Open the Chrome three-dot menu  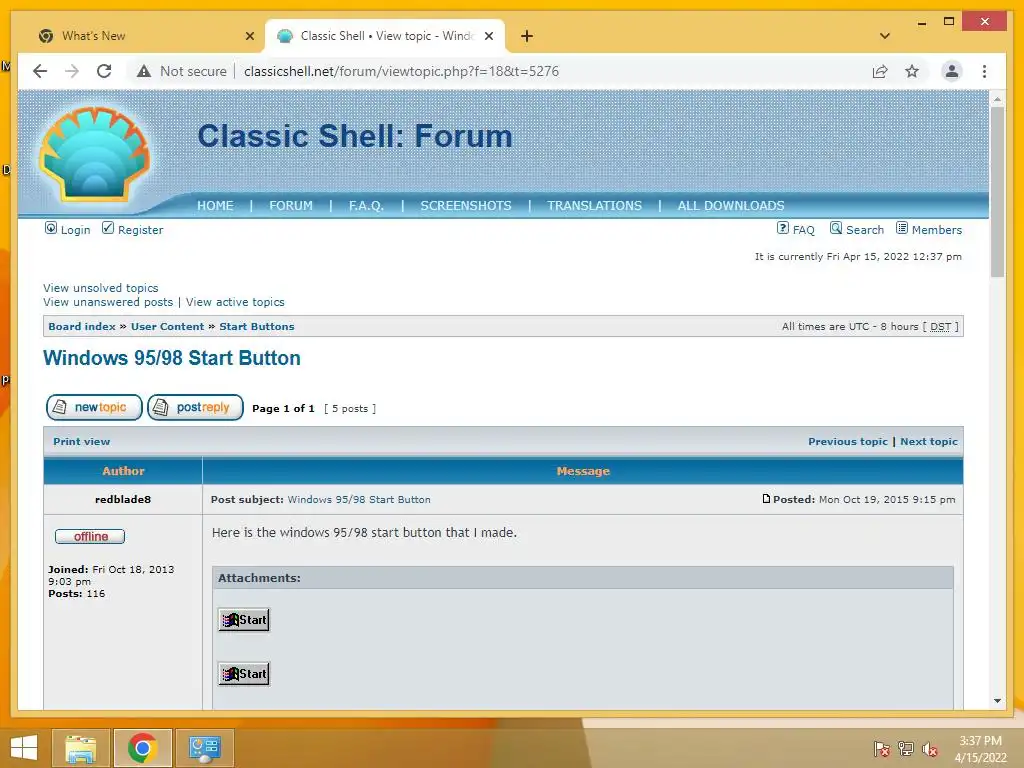pyautogui.click(x=984, y=71)
